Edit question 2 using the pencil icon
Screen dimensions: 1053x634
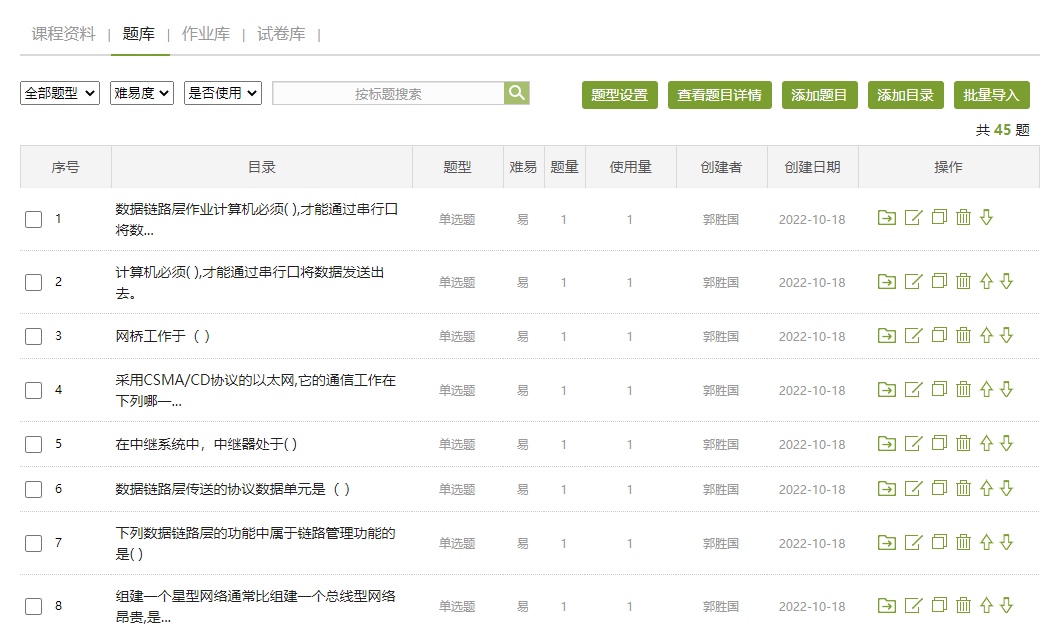coord(912,282)
